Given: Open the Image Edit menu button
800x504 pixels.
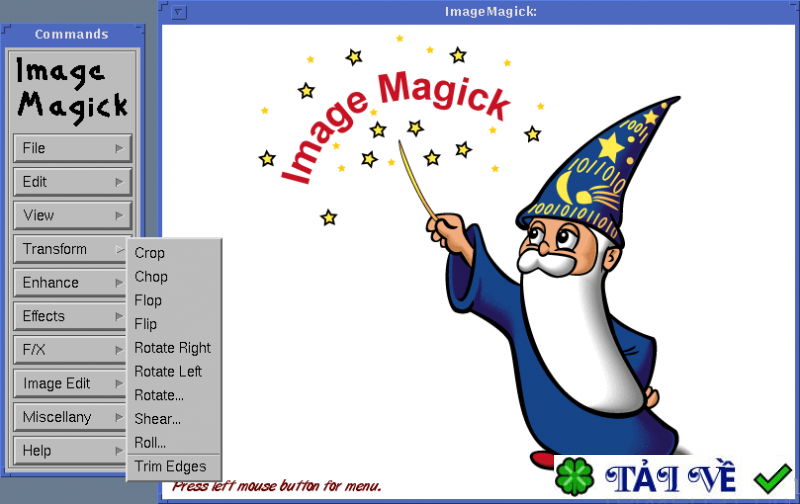Looking at the screenshot, I should pos(69,384).
